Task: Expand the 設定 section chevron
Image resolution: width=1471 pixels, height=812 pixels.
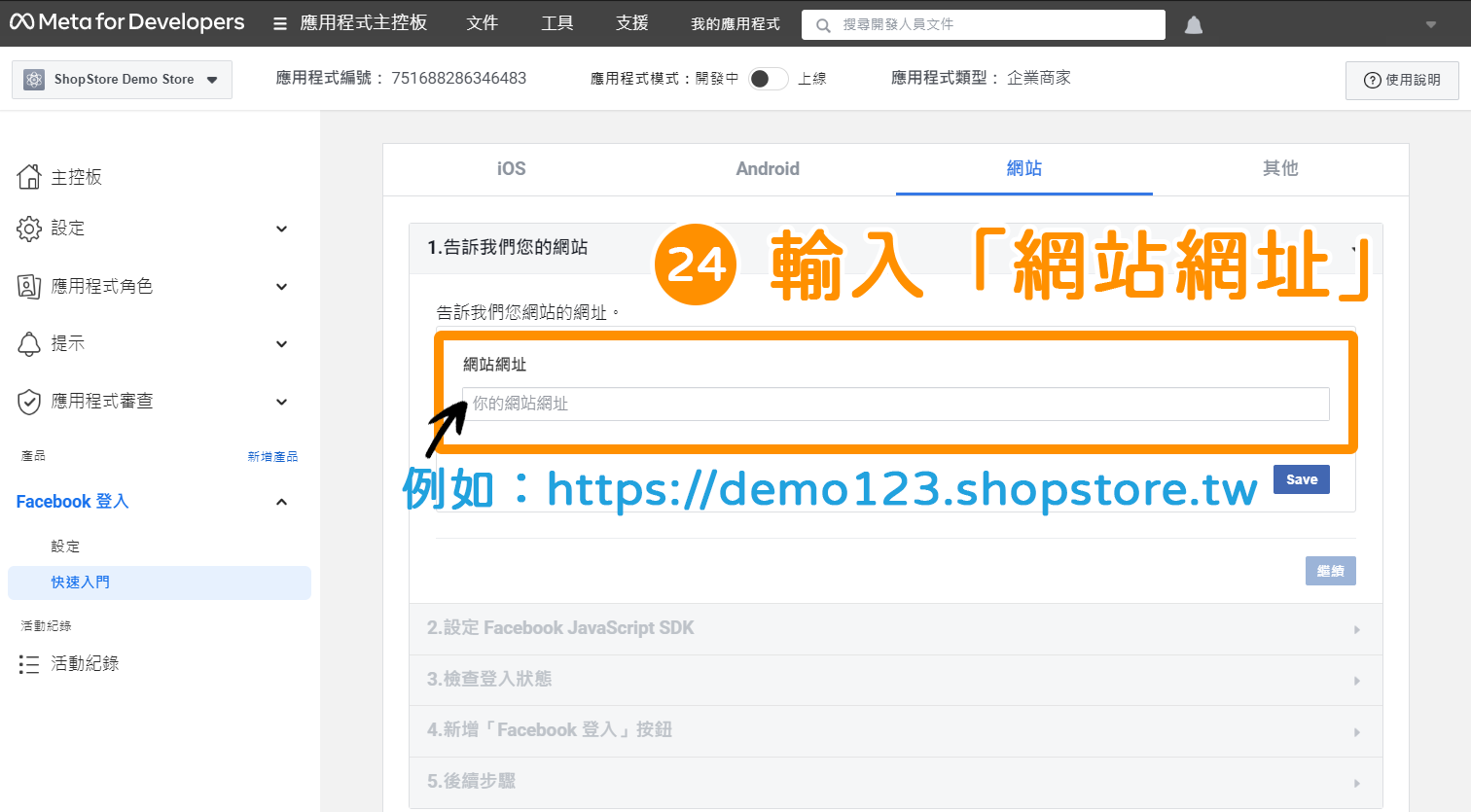Action: [x=282, y=229]
